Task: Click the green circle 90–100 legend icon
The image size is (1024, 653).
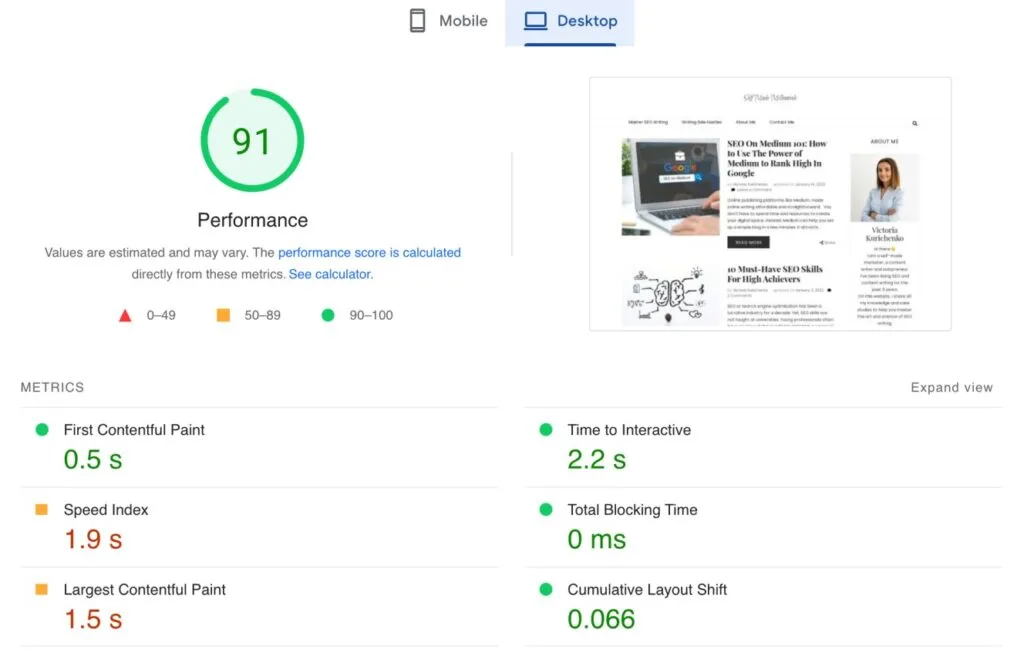Action: 327,315
